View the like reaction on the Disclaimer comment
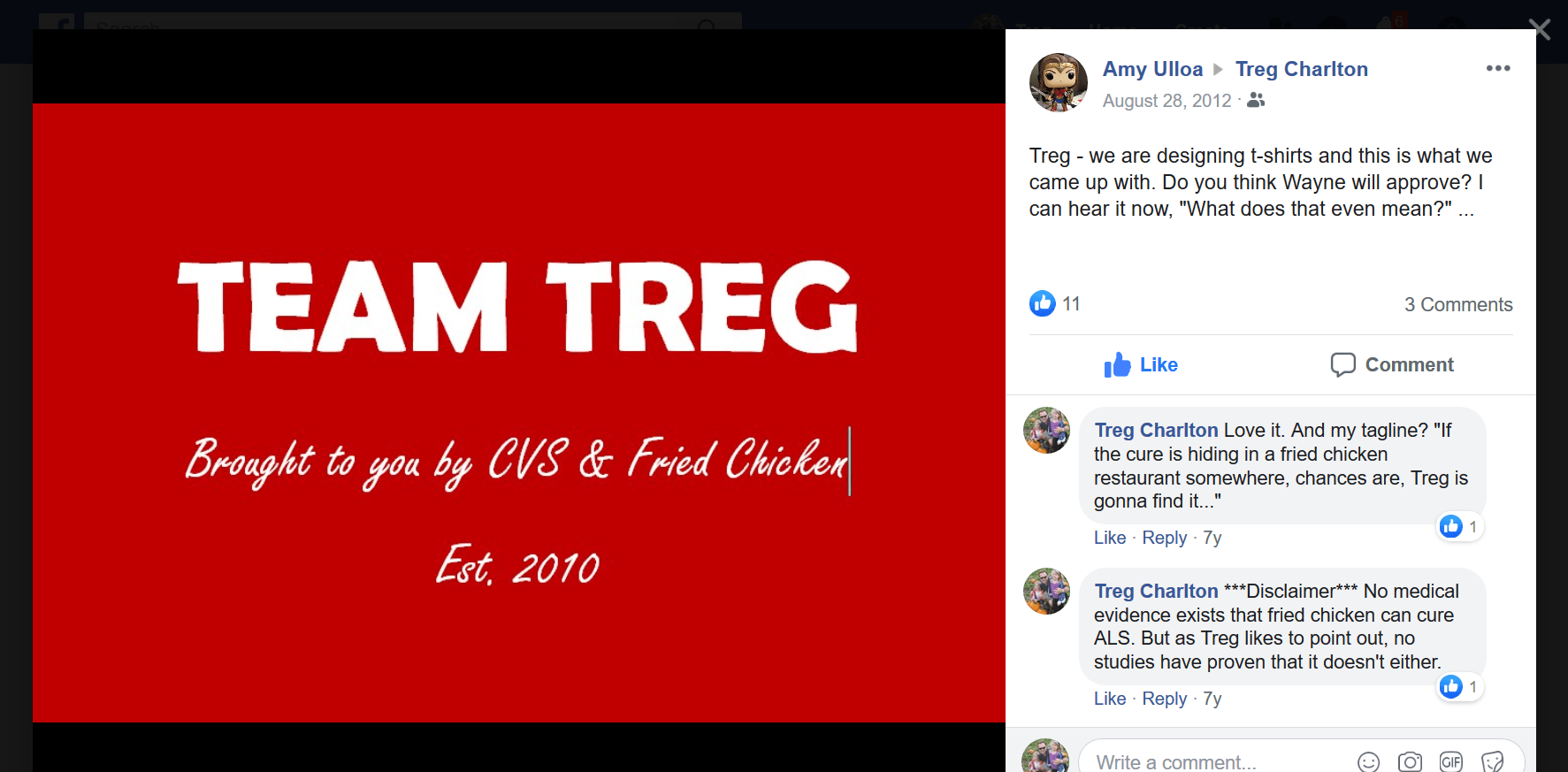 click(x=1459, y=686)
